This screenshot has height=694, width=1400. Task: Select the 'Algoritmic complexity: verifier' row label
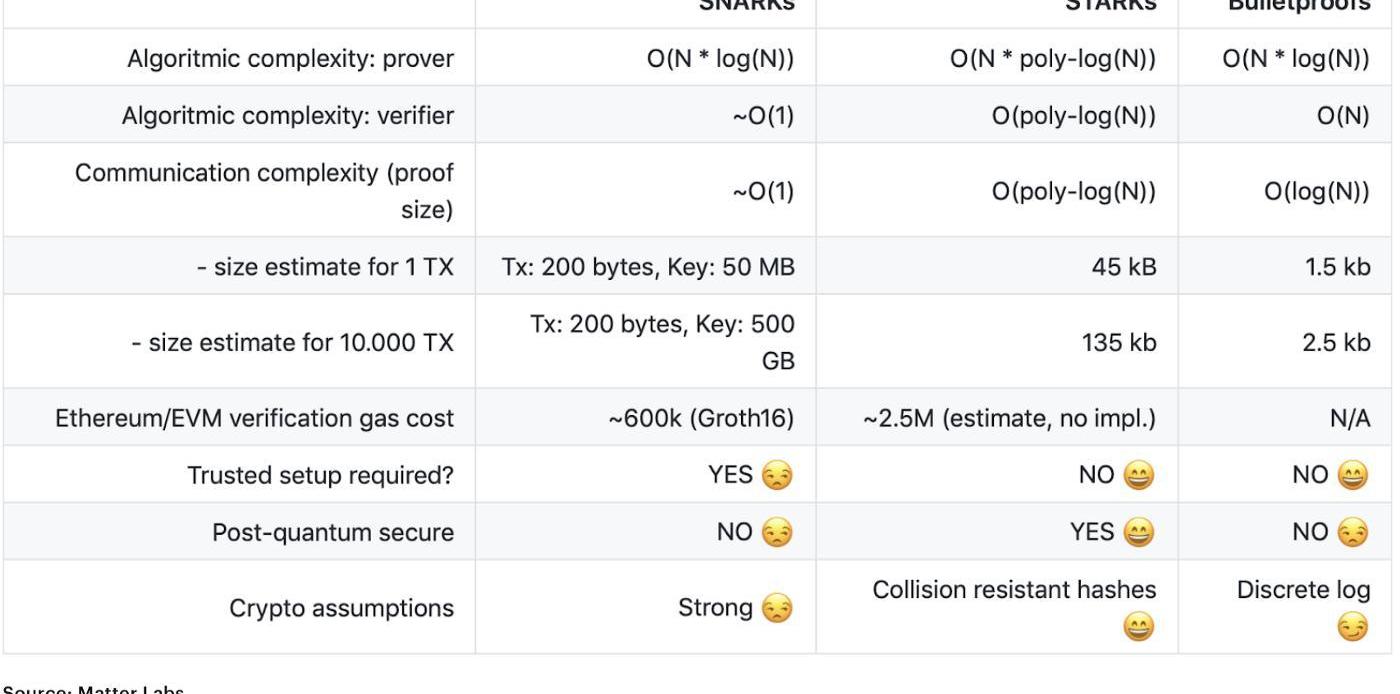point(288,116)
